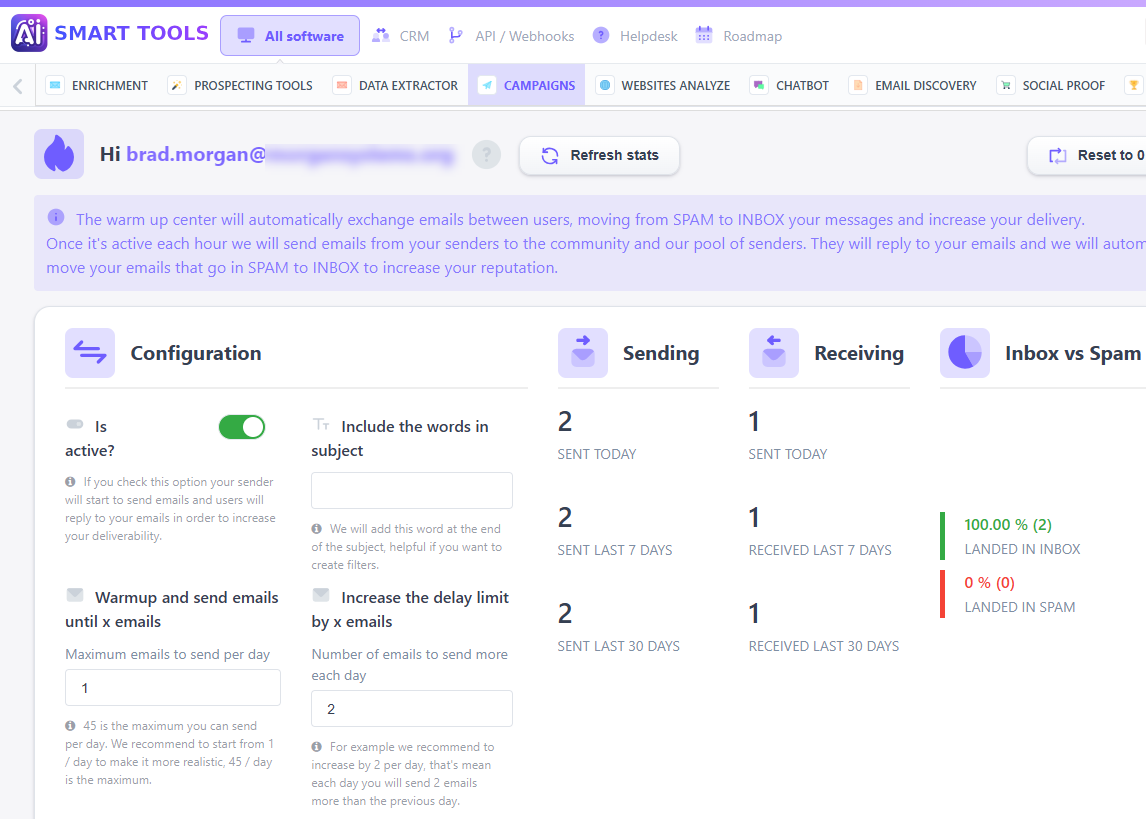Click the envelope icon beside Warmup and send emails
1146x819 pixels.
pos(75,595)
